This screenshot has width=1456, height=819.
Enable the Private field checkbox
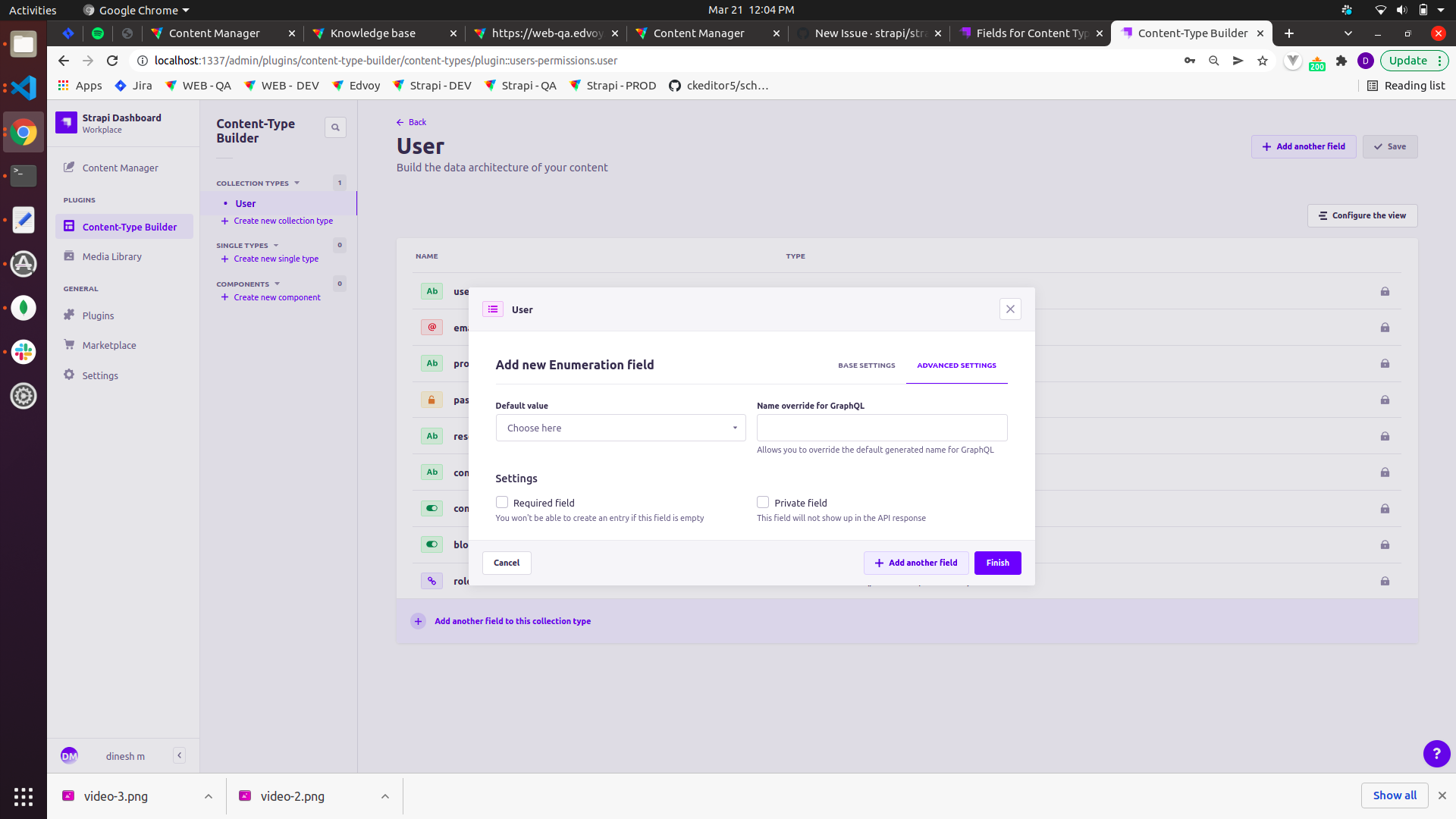coord(763,502)
